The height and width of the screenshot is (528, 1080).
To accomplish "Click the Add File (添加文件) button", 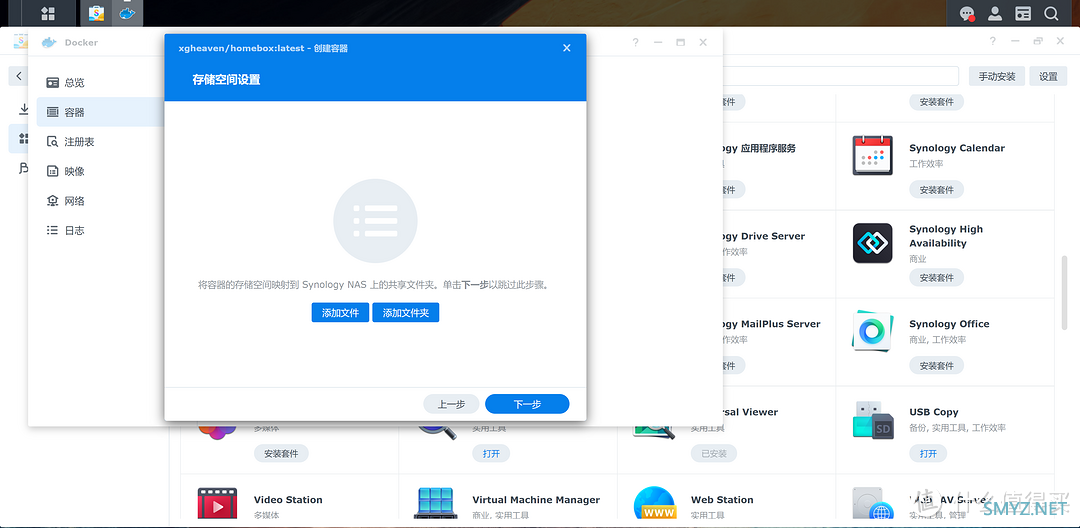I will pyautogui.click(x=340, y=313).
